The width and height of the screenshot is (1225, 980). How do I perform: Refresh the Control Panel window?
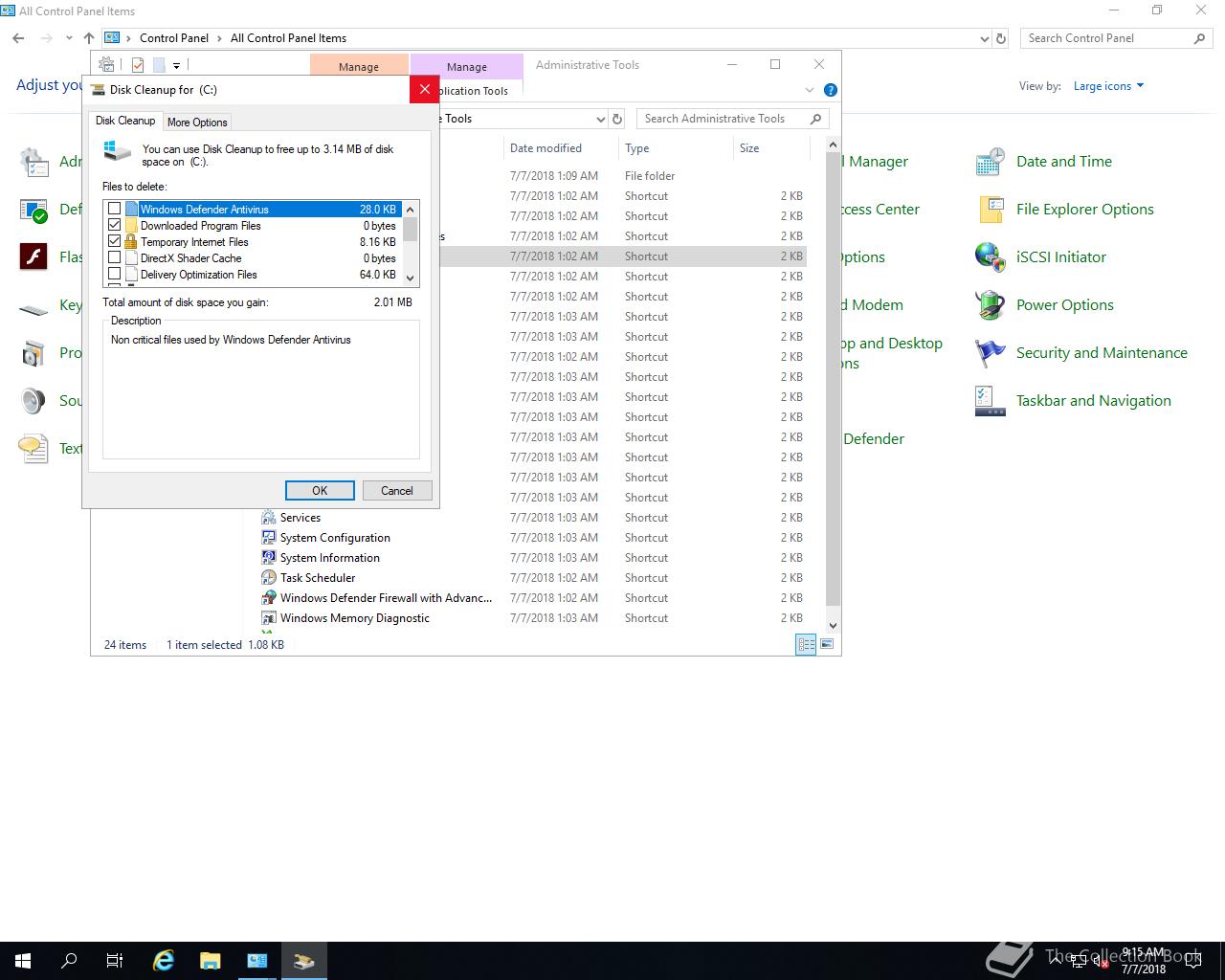click(1001, 38)
